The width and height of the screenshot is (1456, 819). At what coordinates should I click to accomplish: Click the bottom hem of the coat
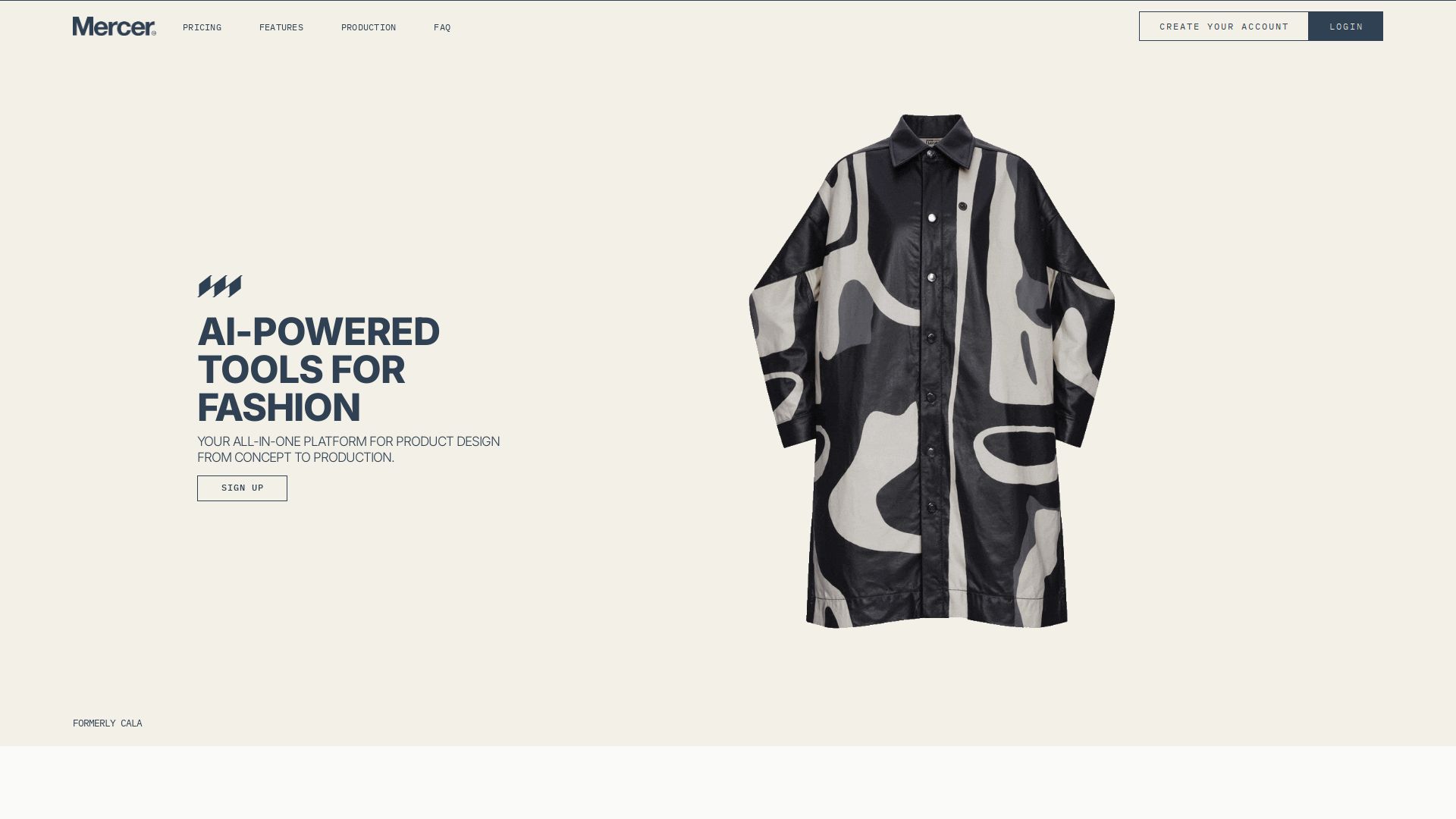tap(937, 613)
